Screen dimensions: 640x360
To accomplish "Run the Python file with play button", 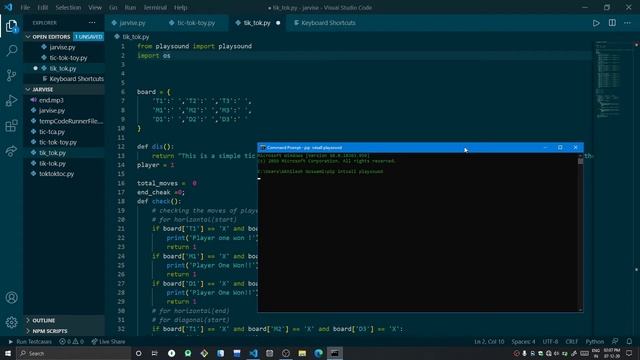I will [x=596, y=23].
